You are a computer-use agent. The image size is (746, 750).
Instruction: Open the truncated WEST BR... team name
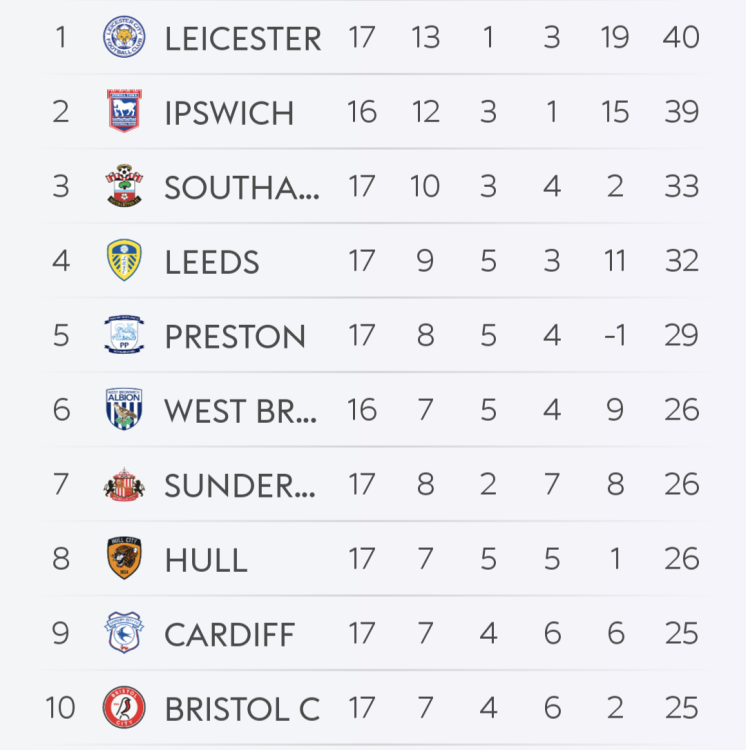pyautogui.click(x=241, y=411)
